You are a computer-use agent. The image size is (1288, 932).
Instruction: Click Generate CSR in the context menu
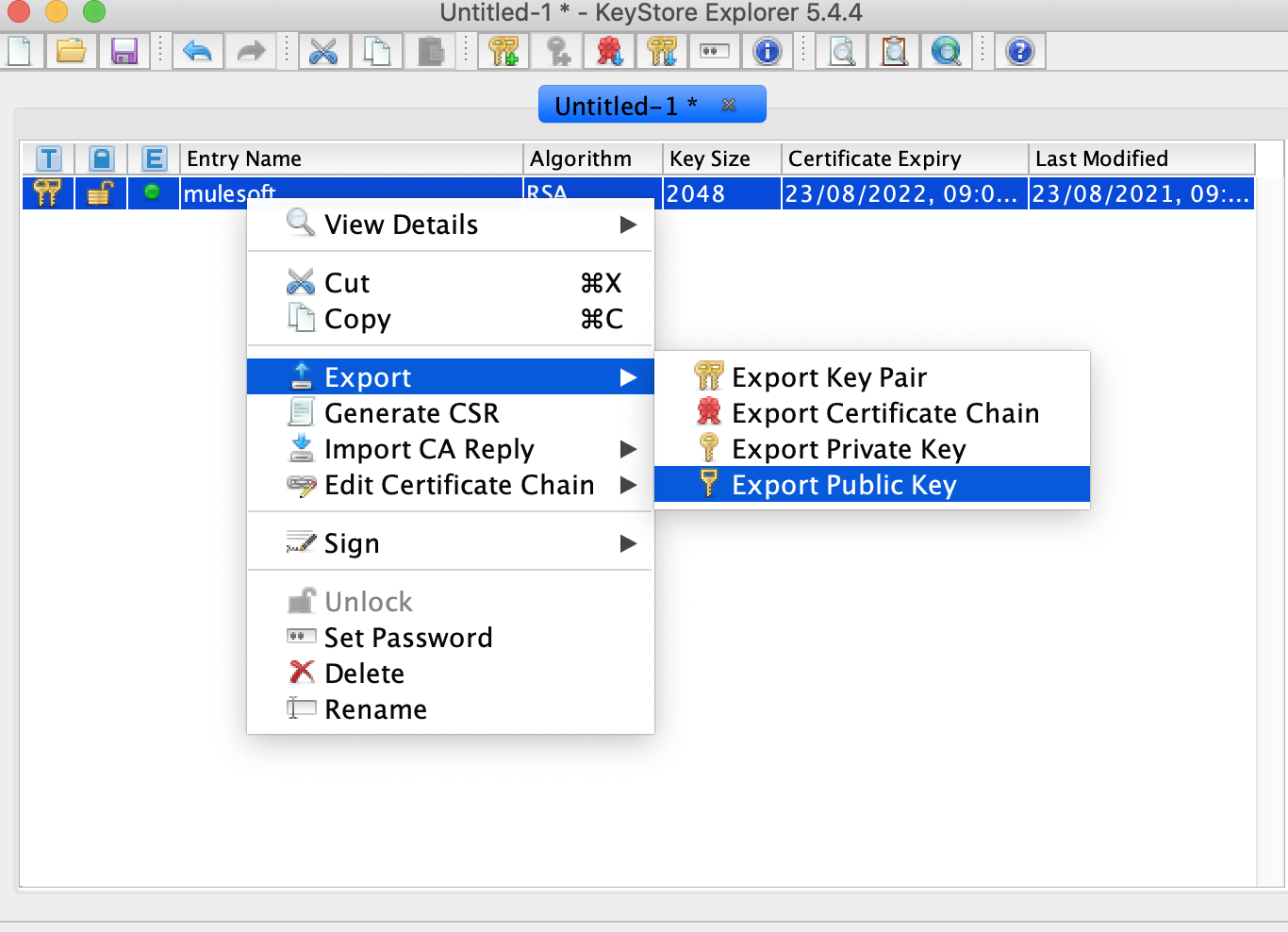[410, 413]
